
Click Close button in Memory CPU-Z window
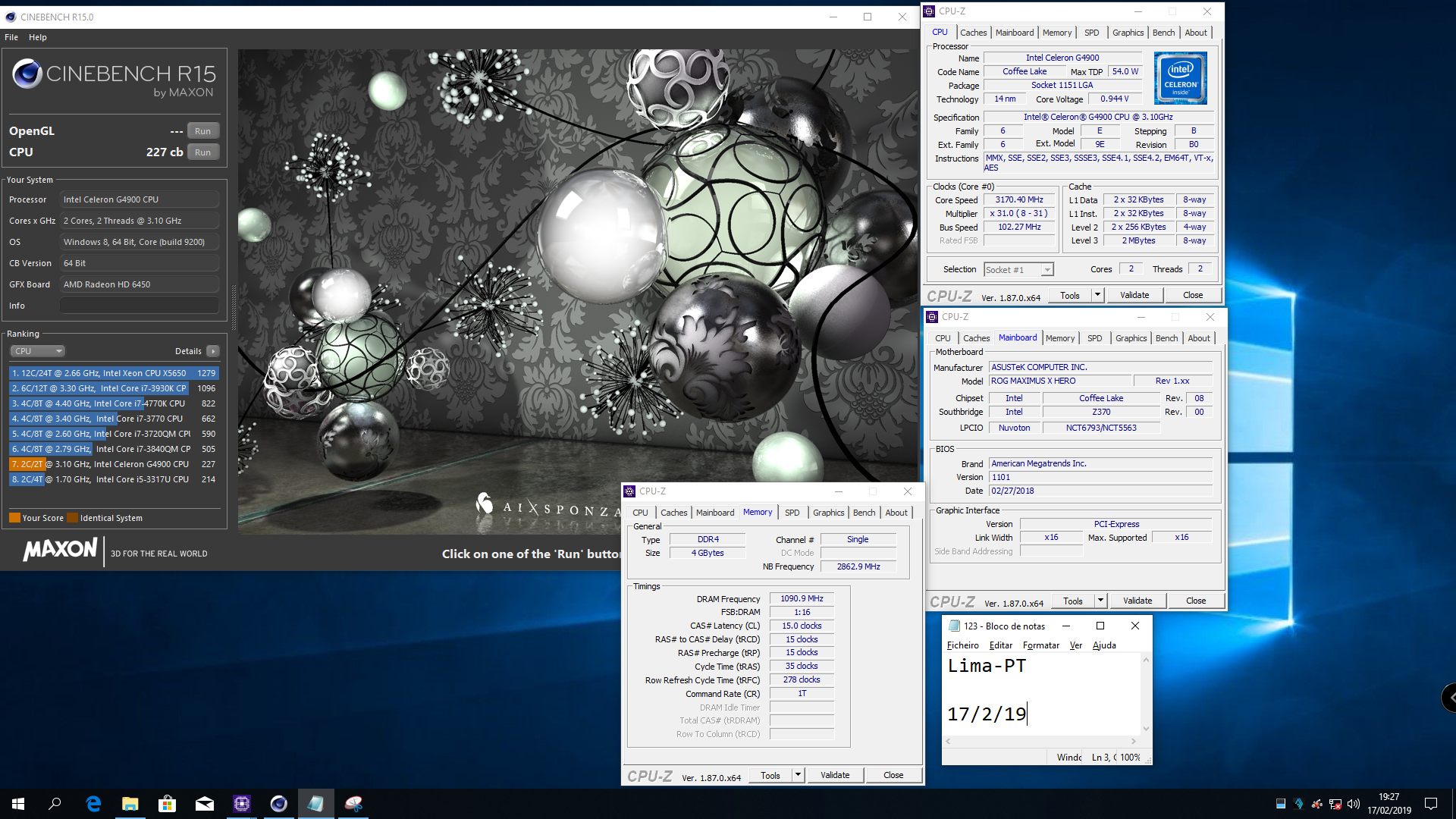click(x=893, y=775)
